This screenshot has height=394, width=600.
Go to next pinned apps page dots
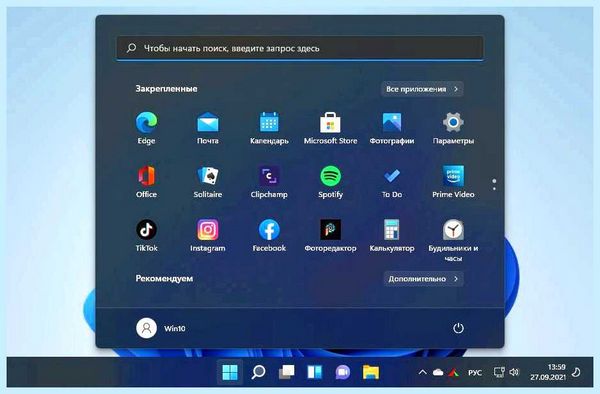(x=494, y=184)
